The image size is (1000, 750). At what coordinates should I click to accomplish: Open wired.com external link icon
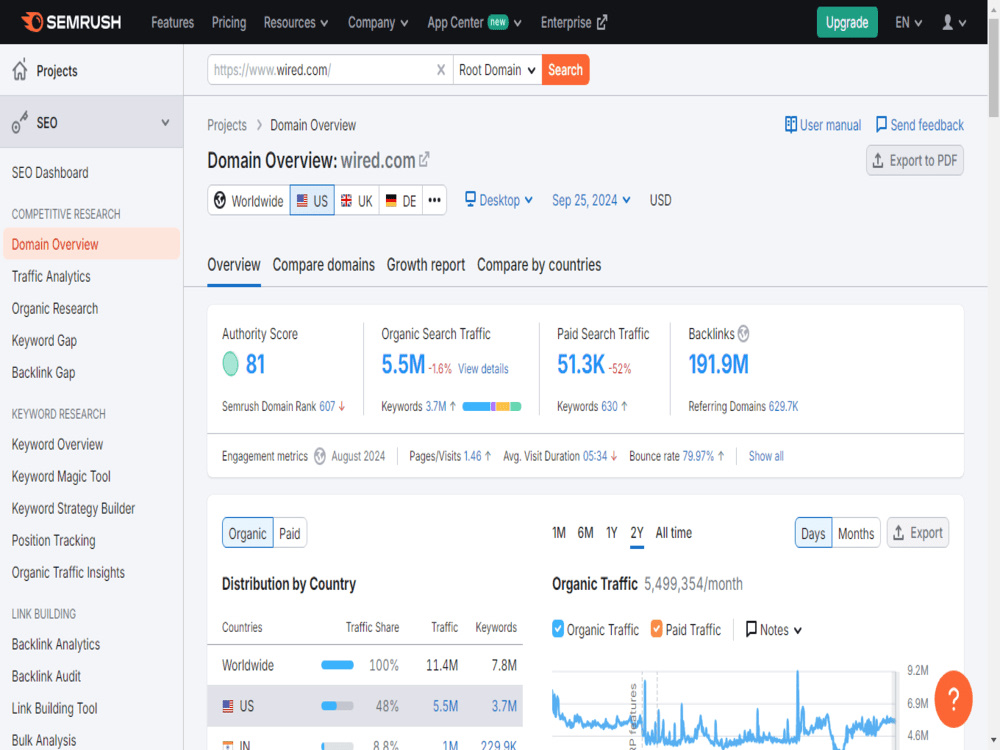pyautogui.click(x=424, y=159)
